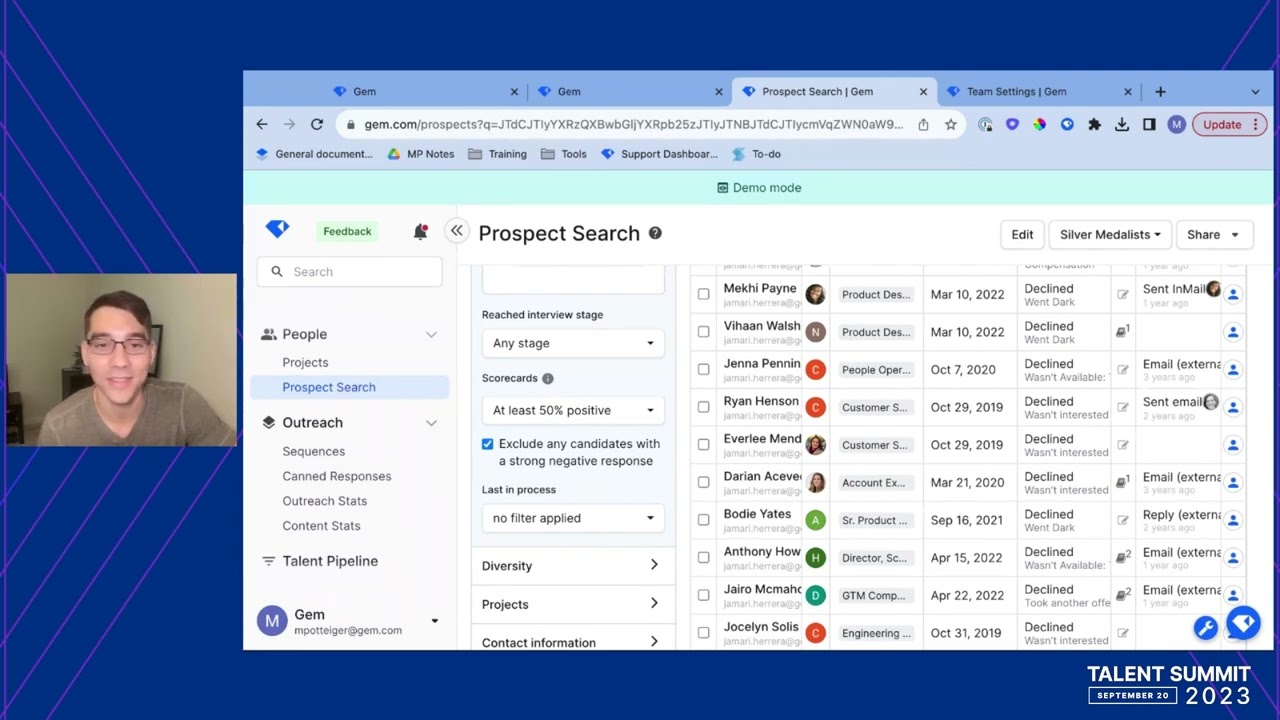Open Reached interview stage 'Any stage' dropdown
The height and width of the screenshot is (720, 1280).
[573, 343]
